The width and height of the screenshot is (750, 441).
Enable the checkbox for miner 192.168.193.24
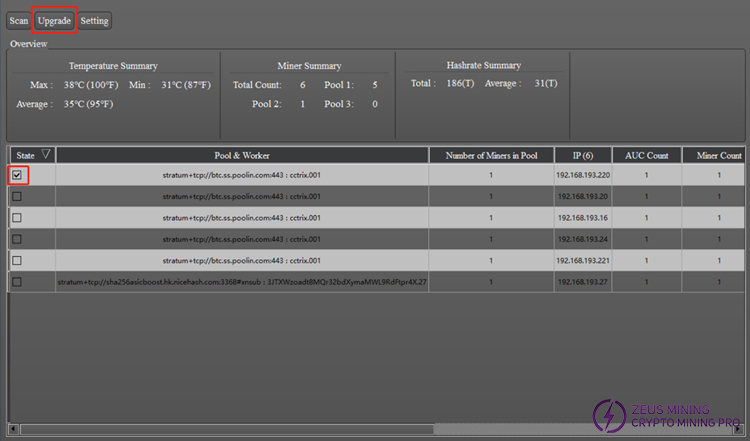(17, 240)
